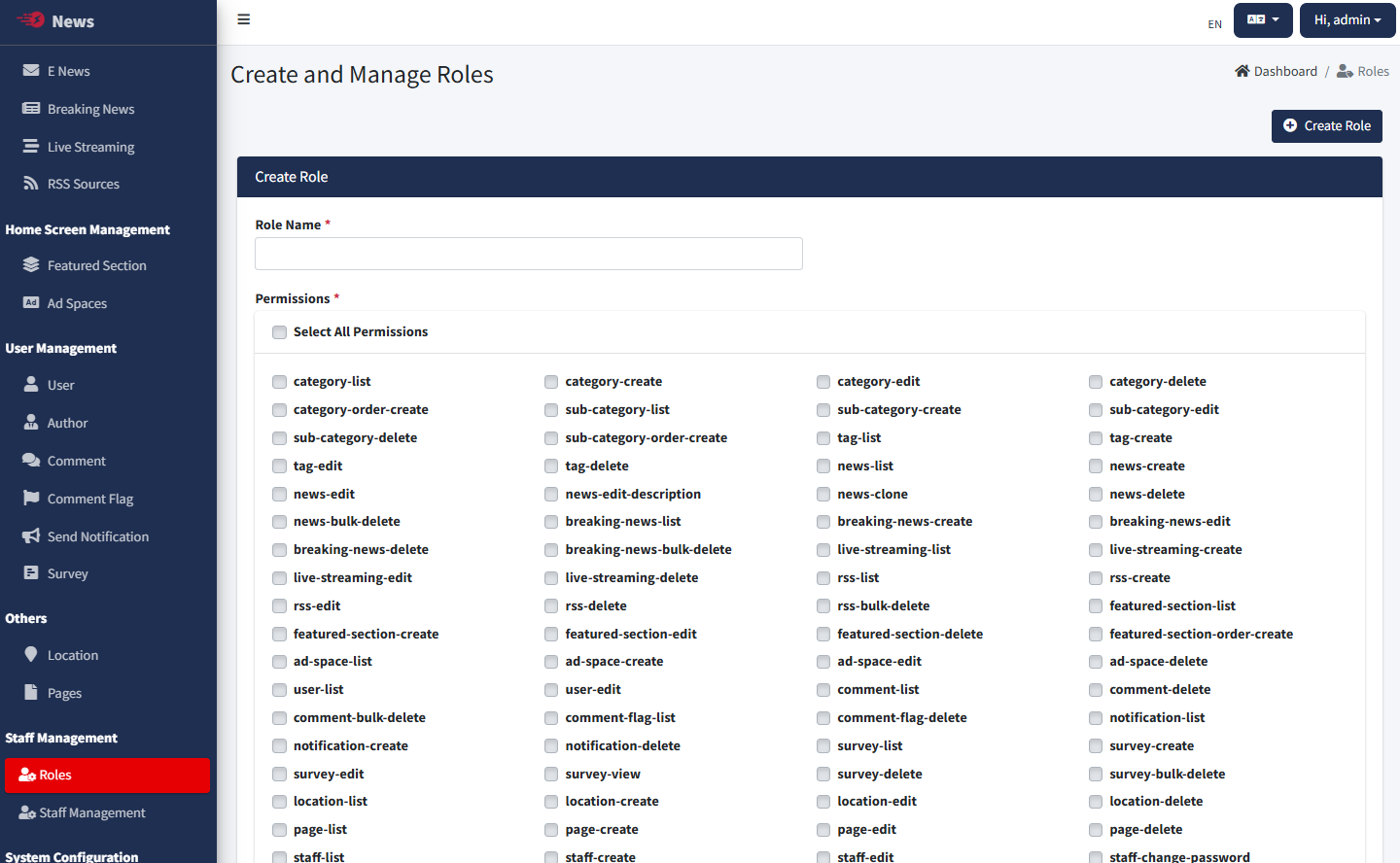Tick the ad-space-edit permission checkbox
Image resolution: width=1400 pixels, height=863 pixels.
coord(823,662)
